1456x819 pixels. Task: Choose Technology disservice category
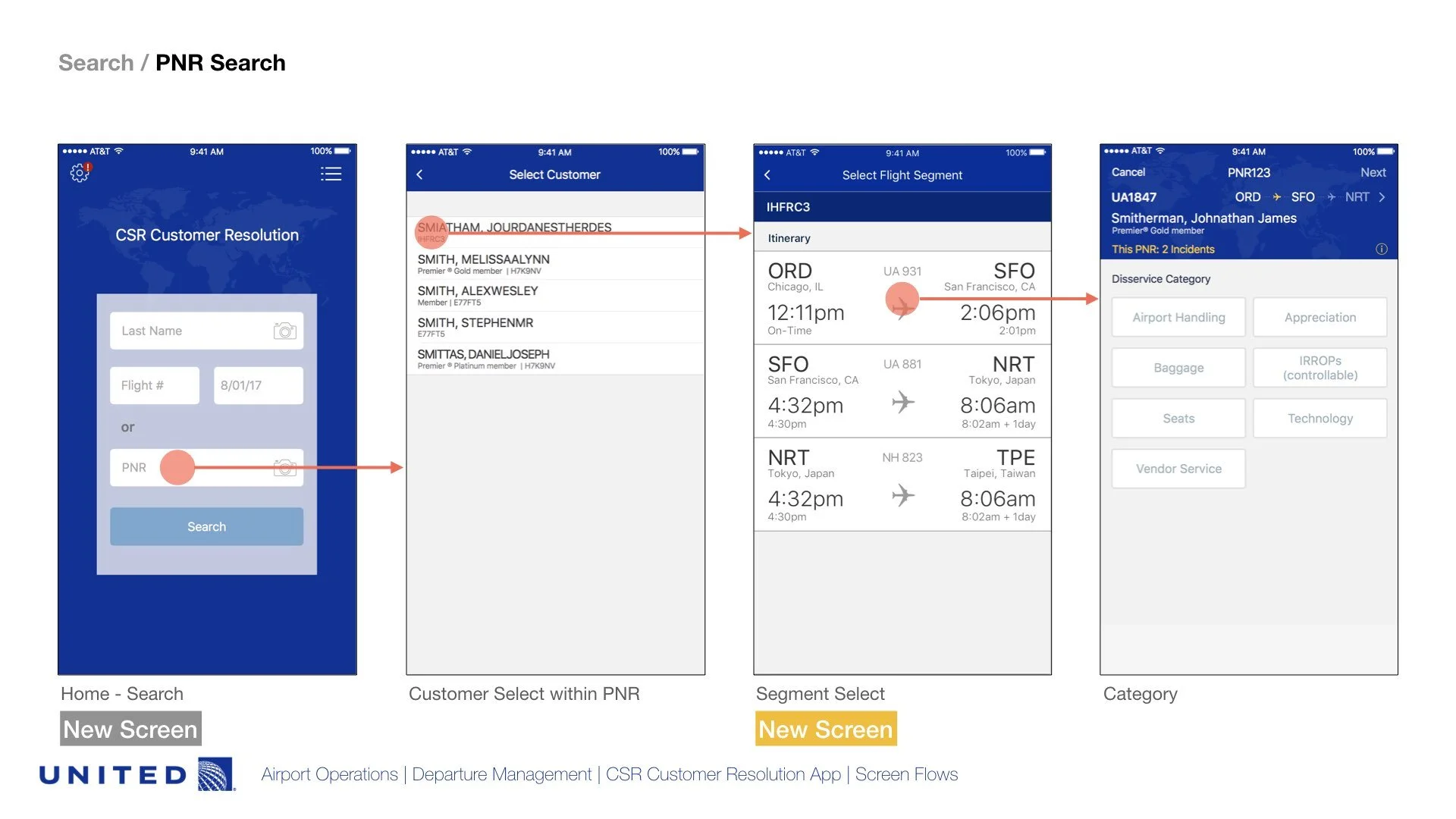(1319, 419)
